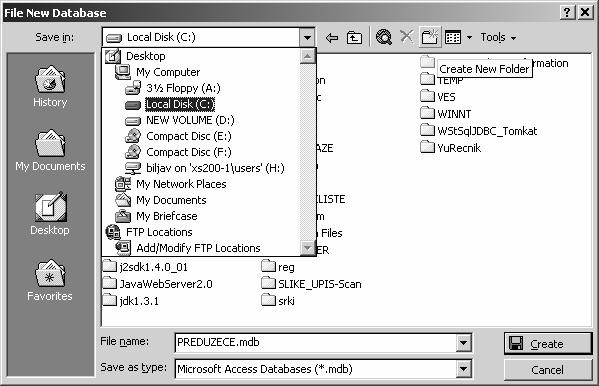Select the SLIKE_UPIS-Scan folder
This screenshot has width=599, height=386.
311,284
